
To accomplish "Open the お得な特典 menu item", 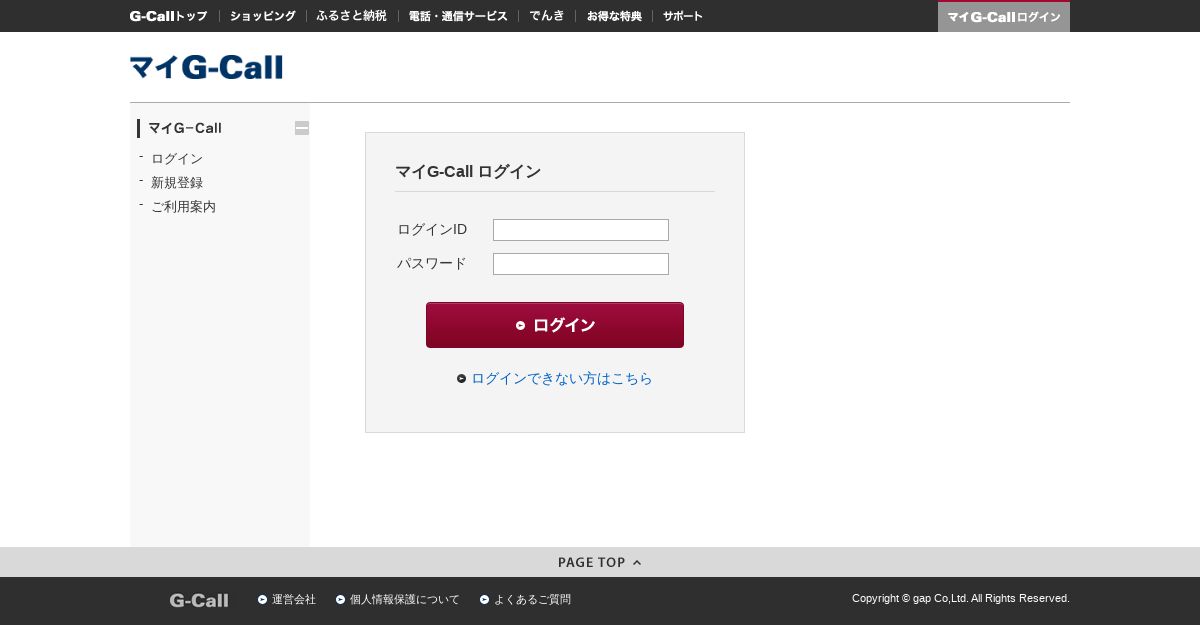I will [x=614, y=16].
